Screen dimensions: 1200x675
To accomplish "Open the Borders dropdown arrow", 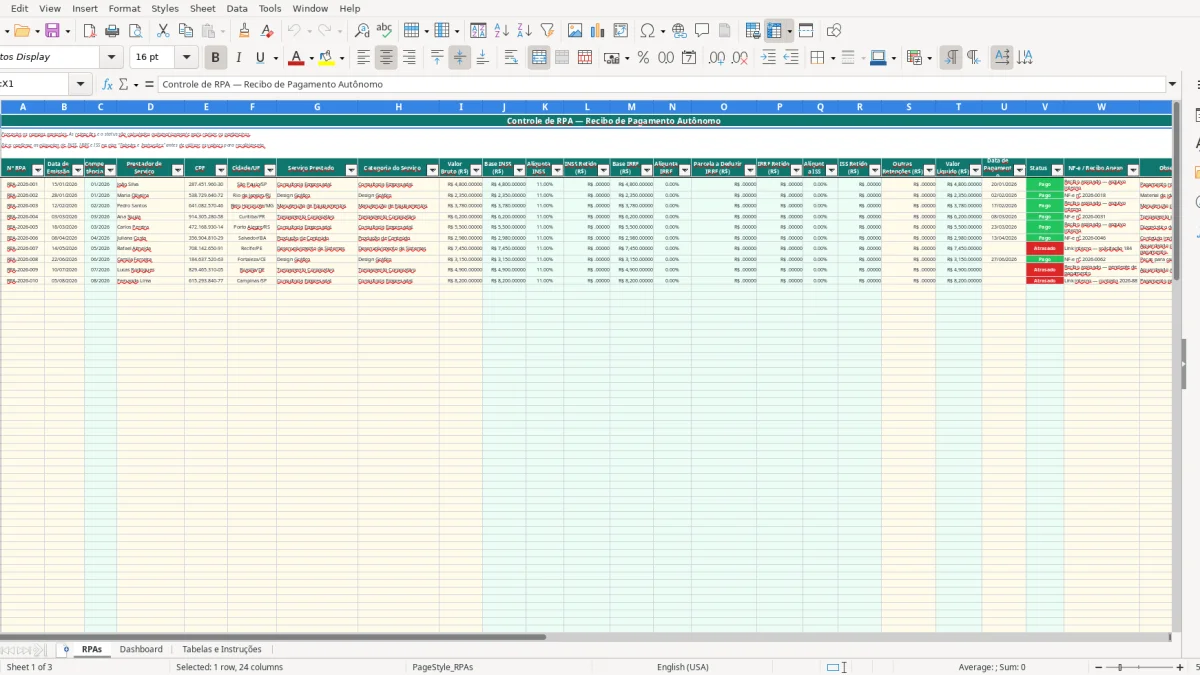I will click(x=831, y=58).
